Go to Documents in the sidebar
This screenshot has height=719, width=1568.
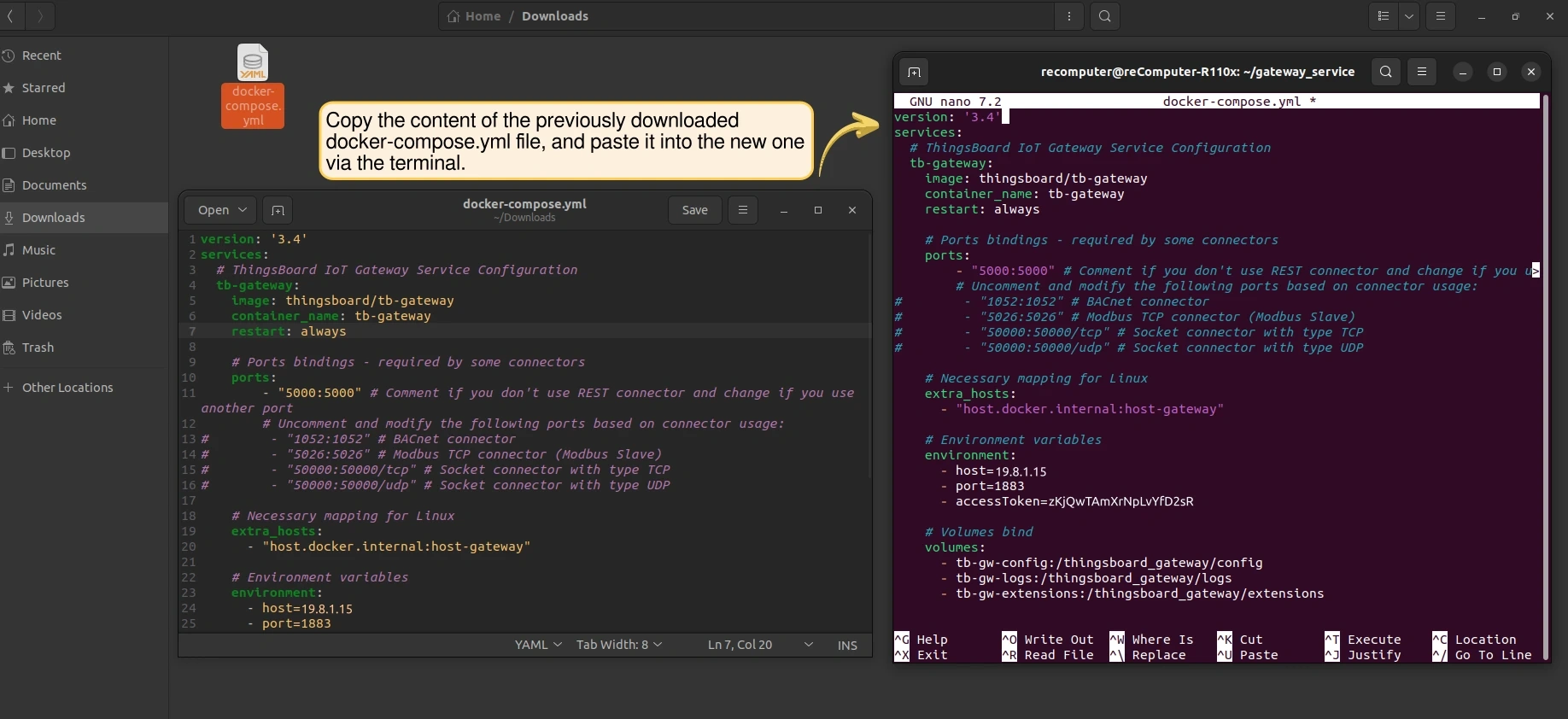54,185
